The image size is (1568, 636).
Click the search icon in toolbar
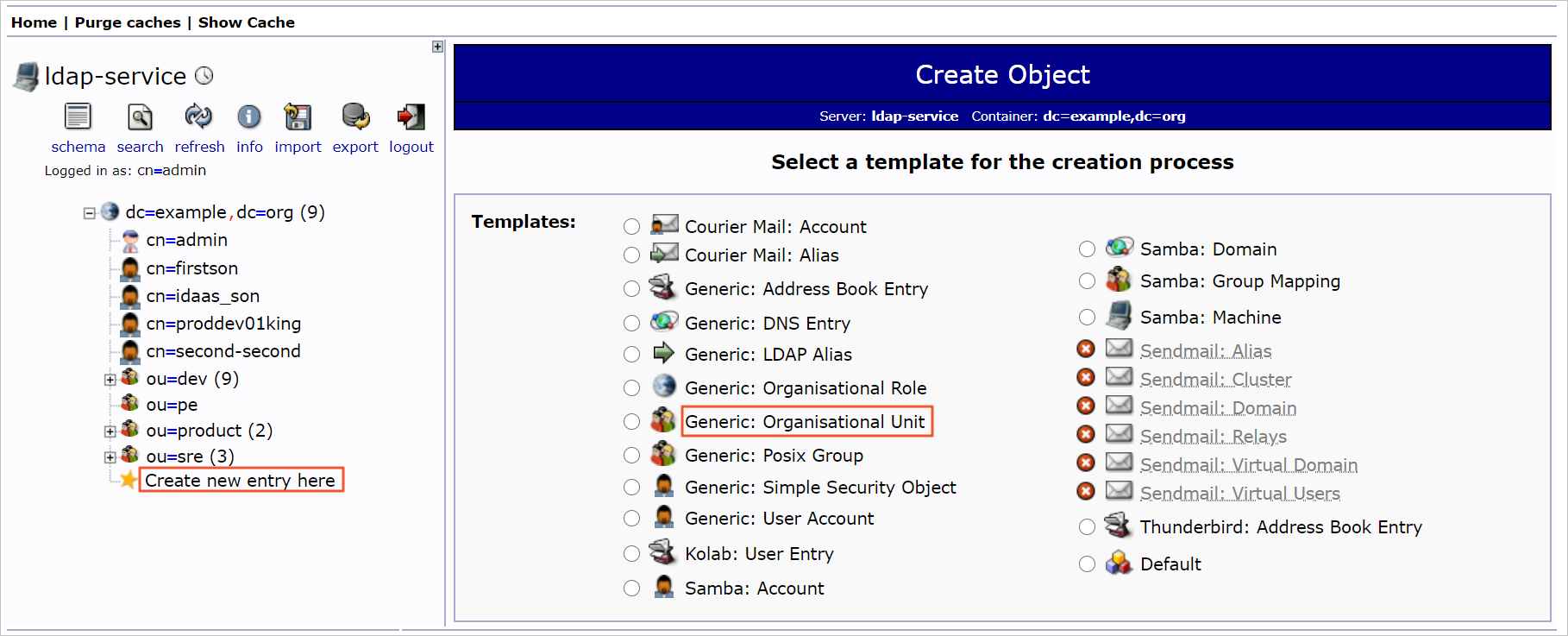(140, 116)
